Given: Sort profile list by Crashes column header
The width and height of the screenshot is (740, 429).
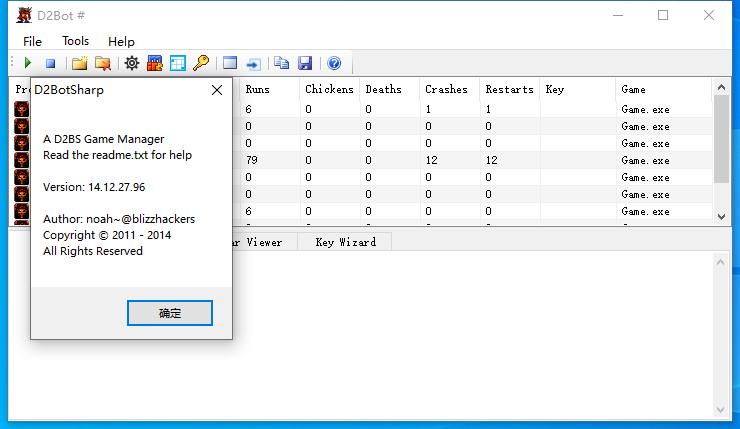Looking at the screenshot, I should point(446,89).
